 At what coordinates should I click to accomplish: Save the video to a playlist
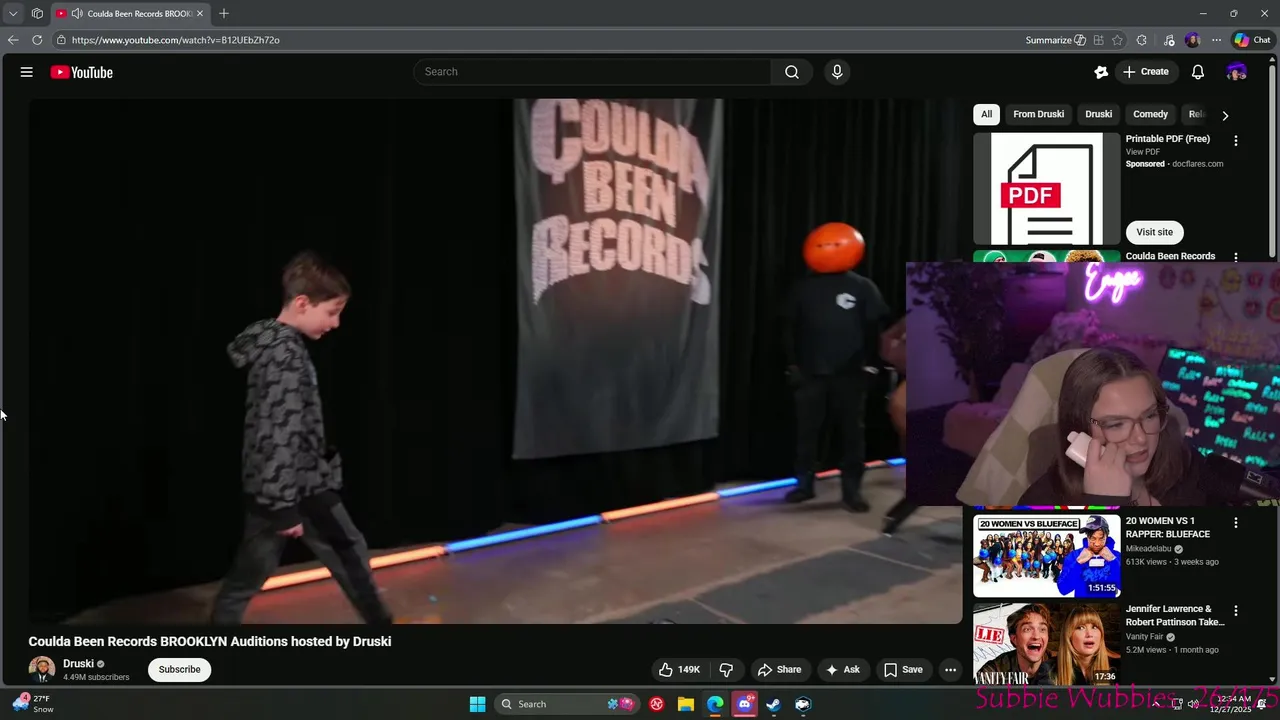(x=903, y=670)
